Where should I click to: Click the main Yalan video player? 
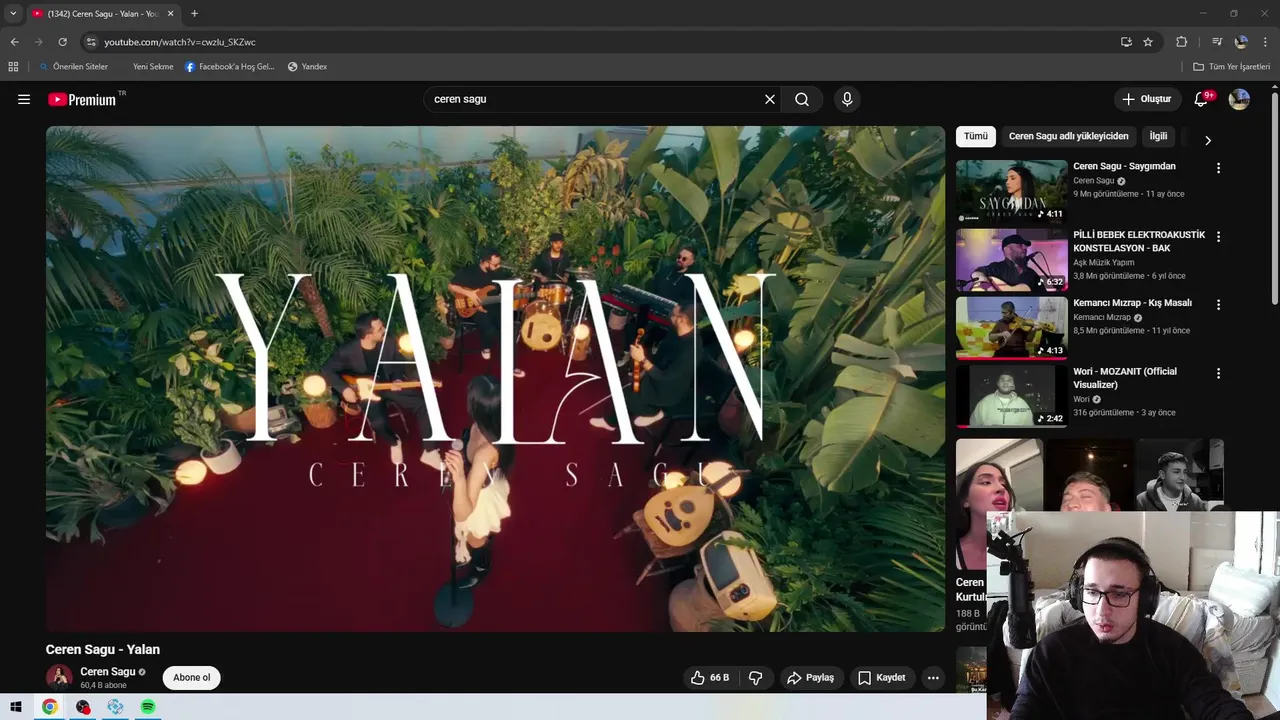495,378
